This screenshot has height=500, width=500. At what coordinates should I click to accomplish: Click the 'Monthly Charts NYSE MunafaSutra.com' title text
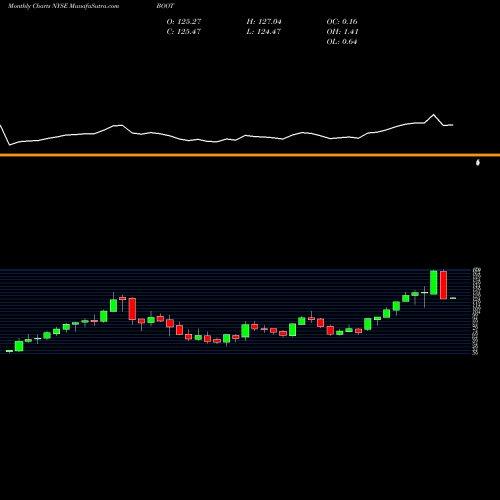pos(63,6)
